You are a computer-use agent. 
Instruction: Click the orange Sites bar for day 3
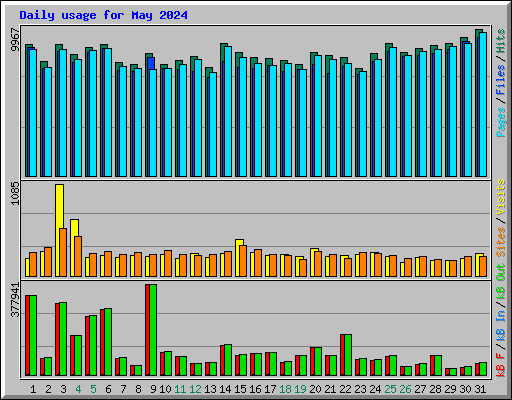(63, 252)
